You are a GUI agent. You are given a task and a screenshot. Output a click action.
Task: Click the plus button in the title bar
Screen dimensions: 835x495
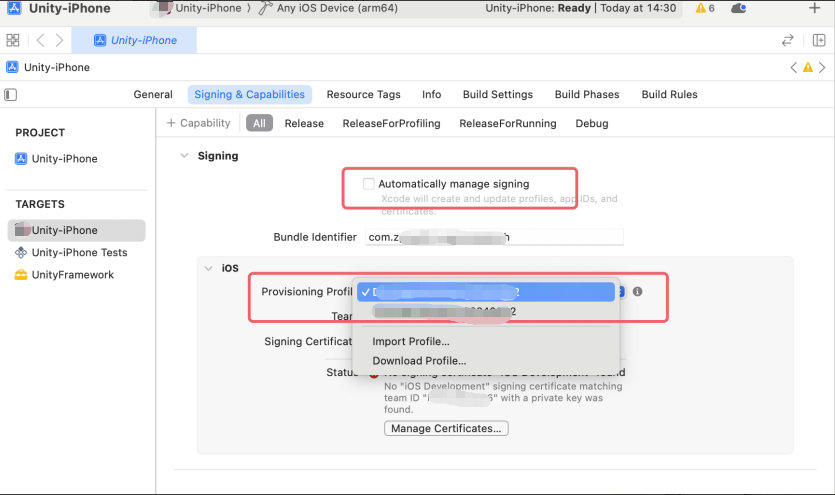click(814, 8)
